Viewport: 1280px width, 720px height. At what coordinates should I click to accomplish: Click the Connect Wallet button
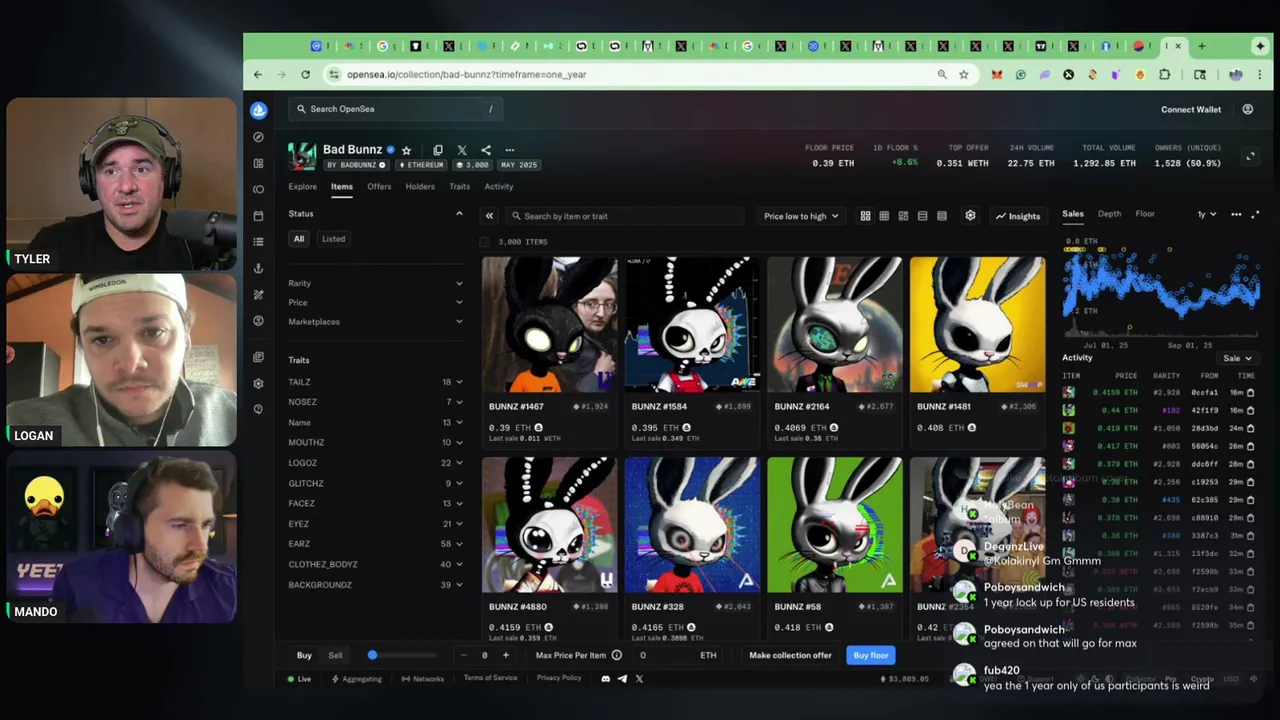pyautogui.click(x=1191, y=110)
